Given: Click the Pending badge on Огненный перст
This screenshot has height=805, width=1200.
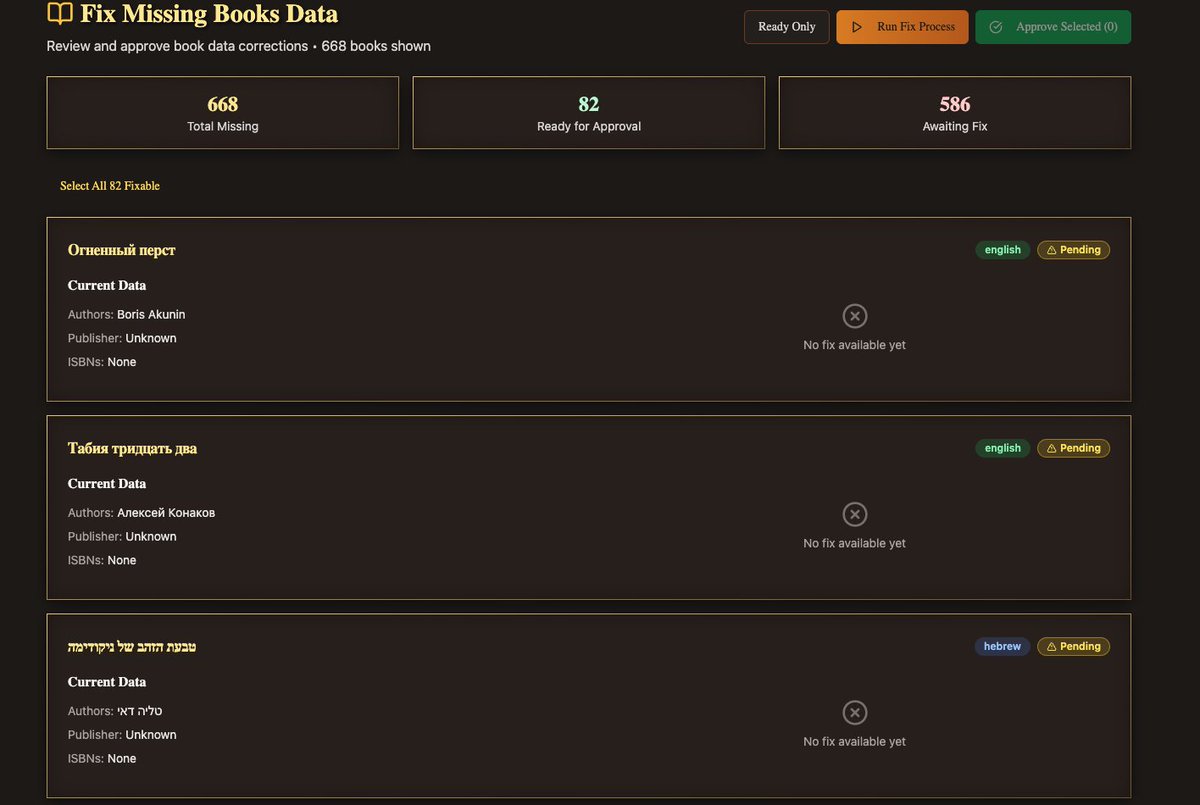Looking at the screenshot, I should tap(1073, 250).
